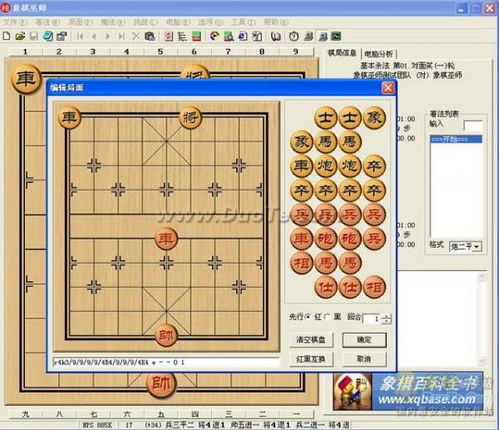This screenshot has height=430, width=499.
Task: Click the blue book toolbar icon
Action: 48,36
